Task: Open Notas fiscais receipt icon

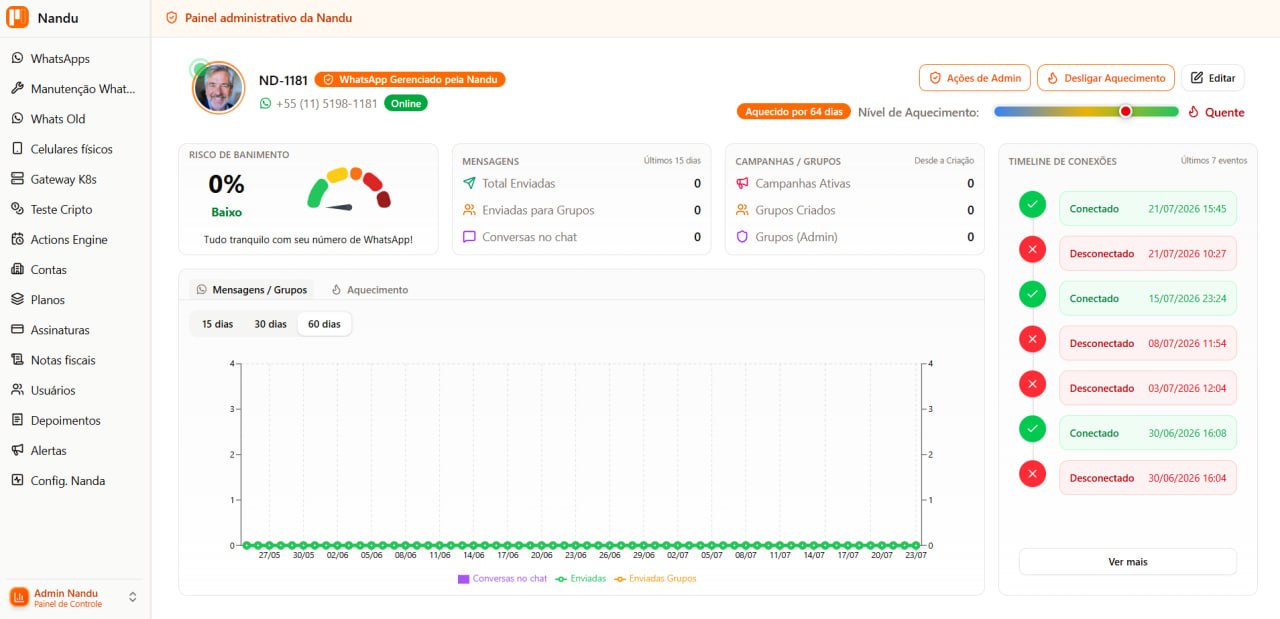Action: point(17,360)
